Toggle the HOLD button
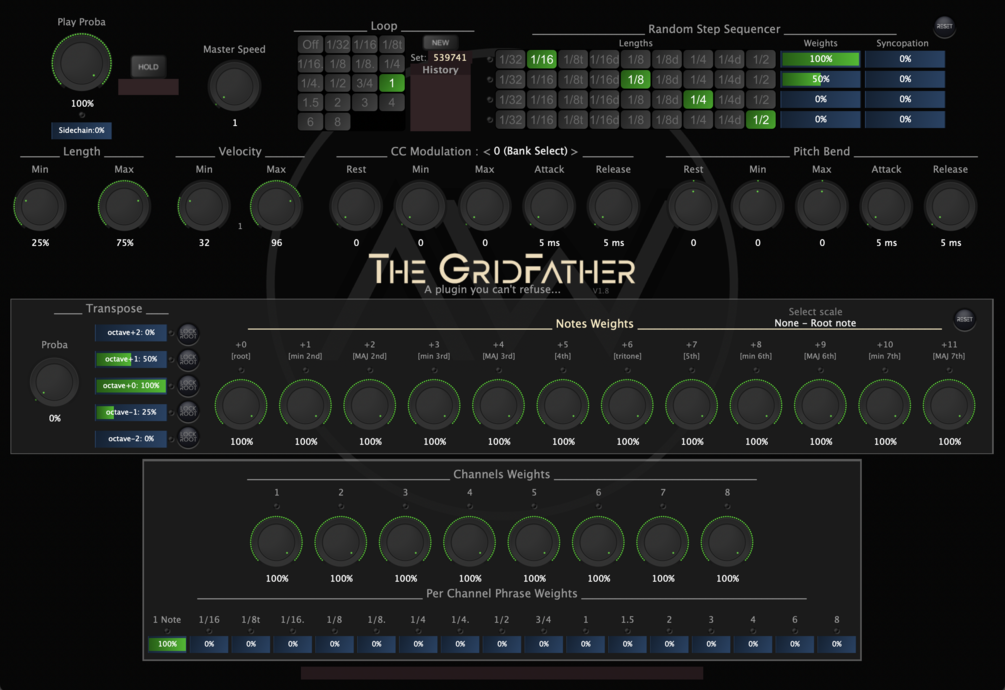The image size is (1005, 690). (148, 66)
